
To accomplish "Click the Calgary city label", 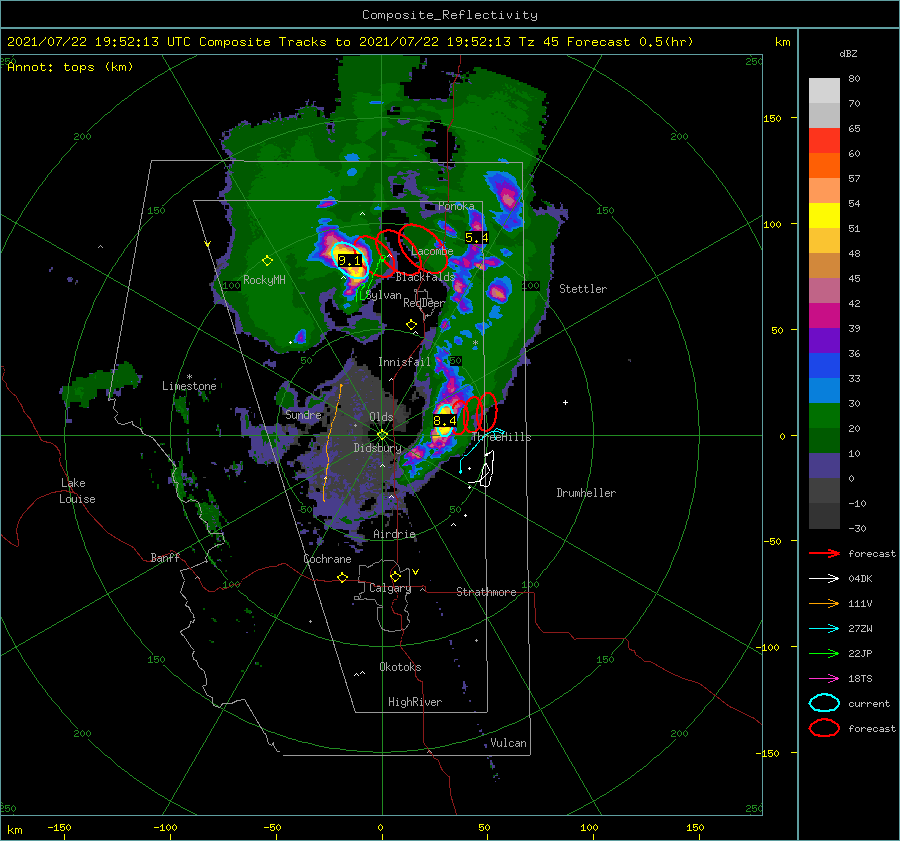I will click(x=390, y=588).
